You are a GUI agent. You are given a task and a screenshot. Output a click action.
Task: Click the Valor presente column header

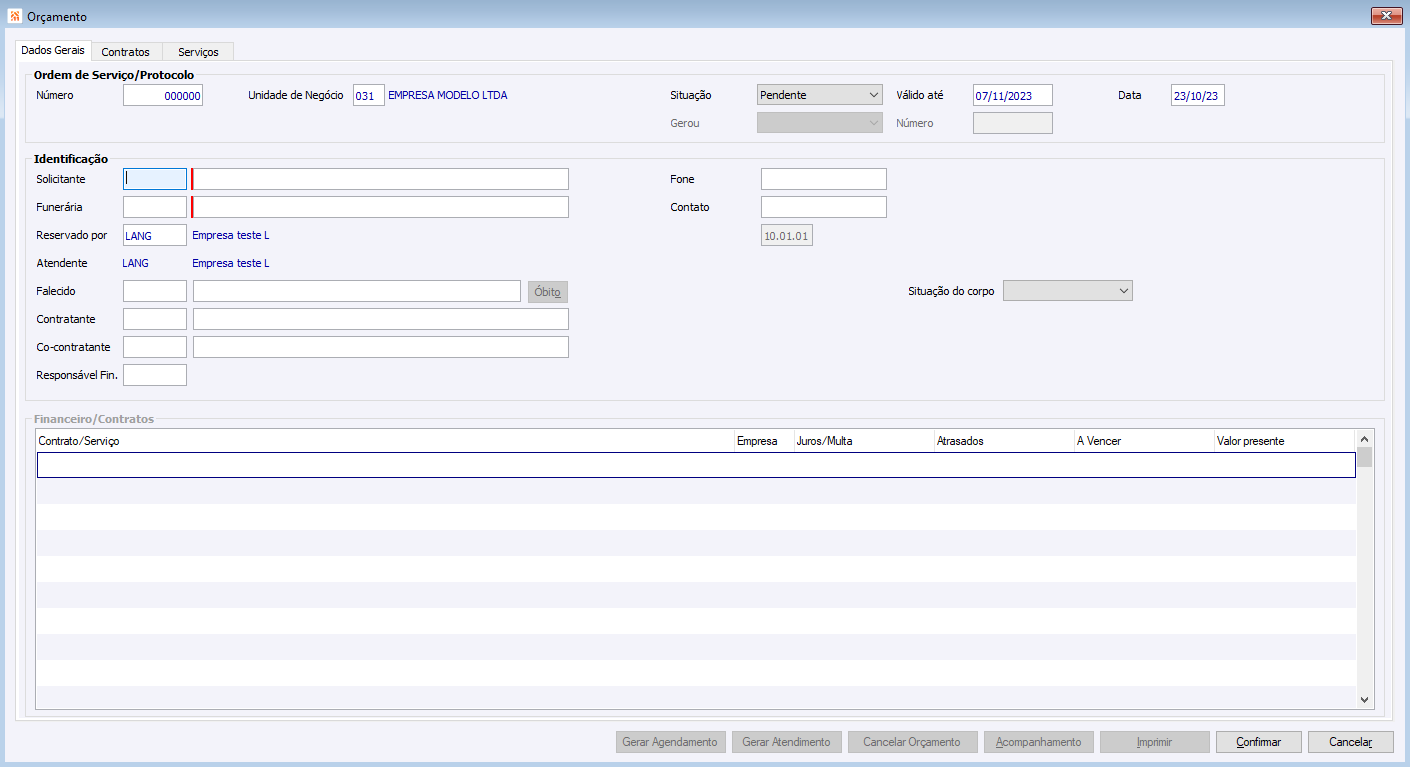[1285, 441]
